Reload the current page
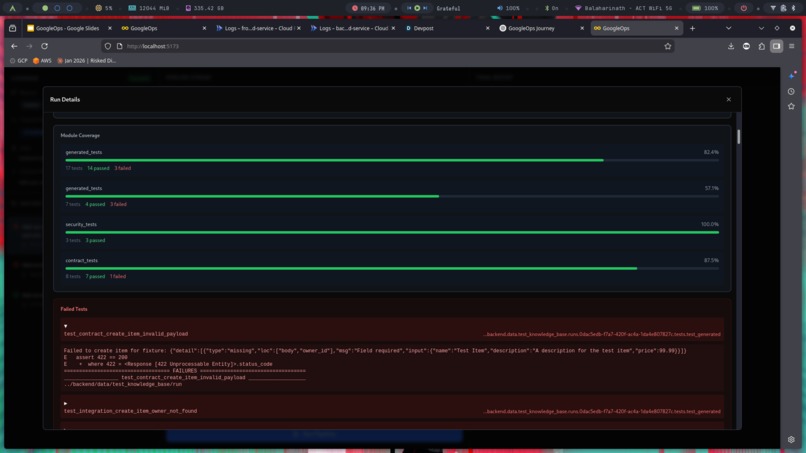 click(x=45, y=46)
